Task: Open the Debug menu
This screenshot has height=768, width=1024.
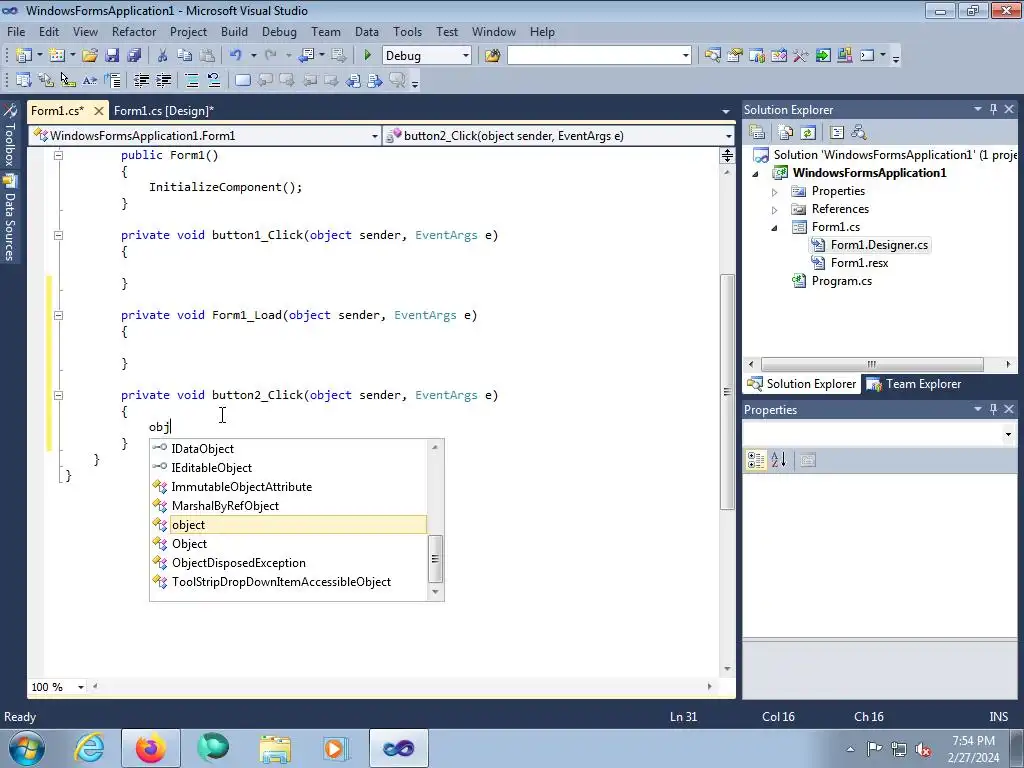Action: (x=279, y=31)
